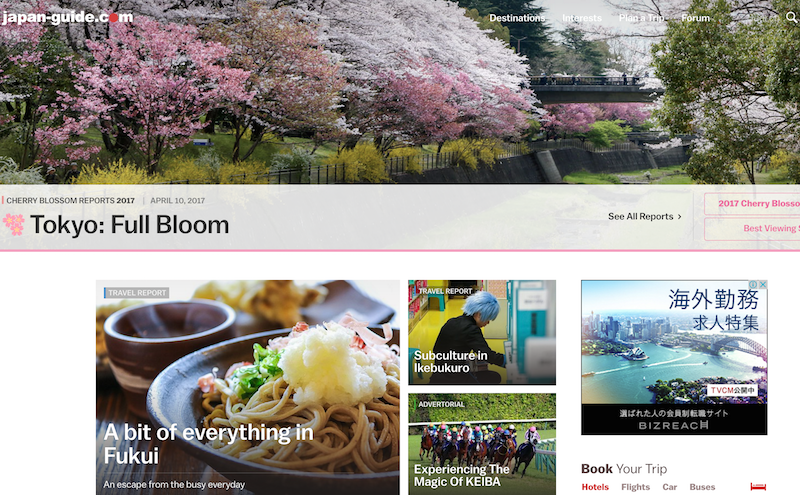Click the cherry blossom flower icon

tap(13, 225)
